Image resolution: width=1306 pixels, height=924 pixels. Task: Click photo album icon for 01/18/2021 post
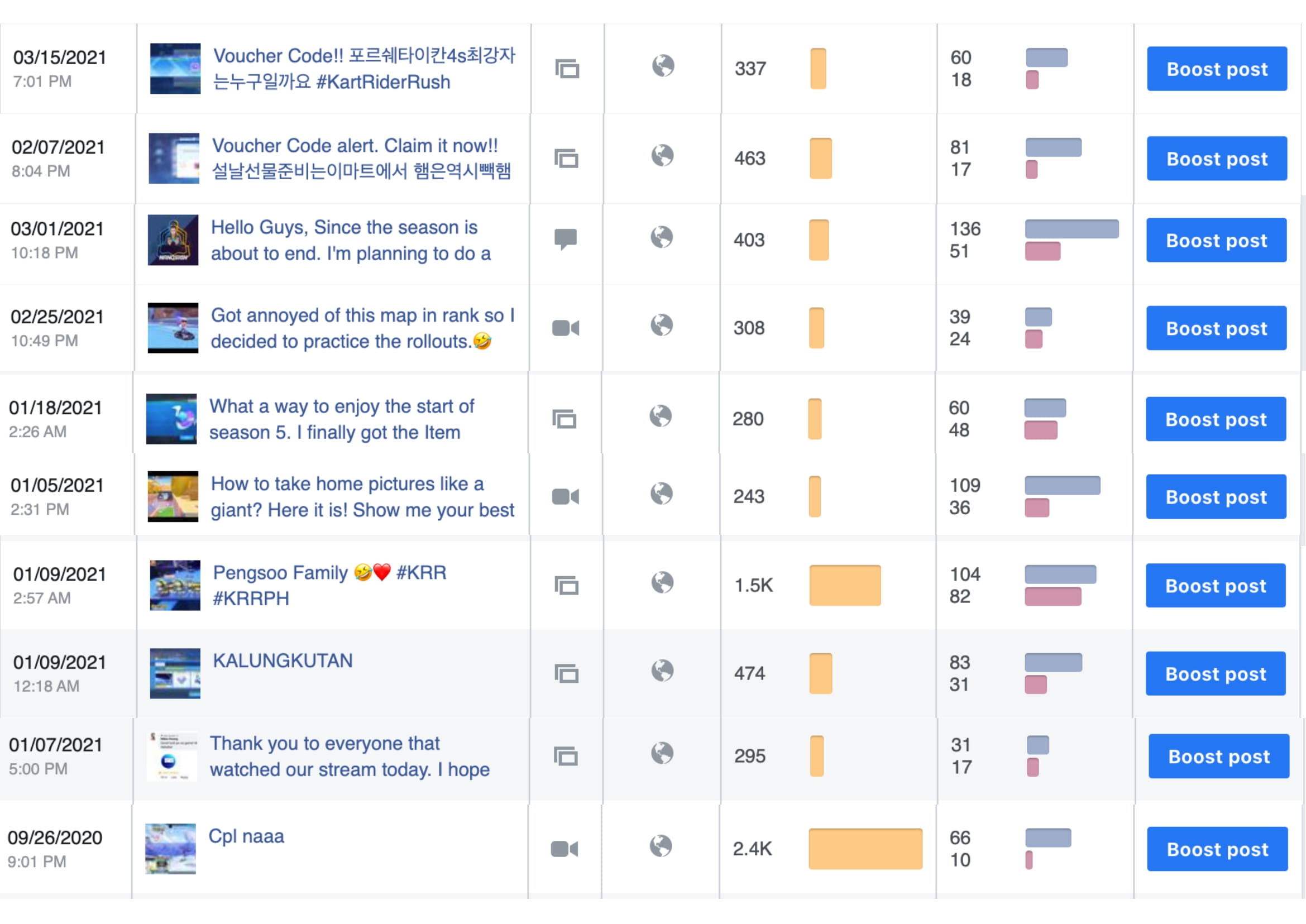(x=564, y=419)
